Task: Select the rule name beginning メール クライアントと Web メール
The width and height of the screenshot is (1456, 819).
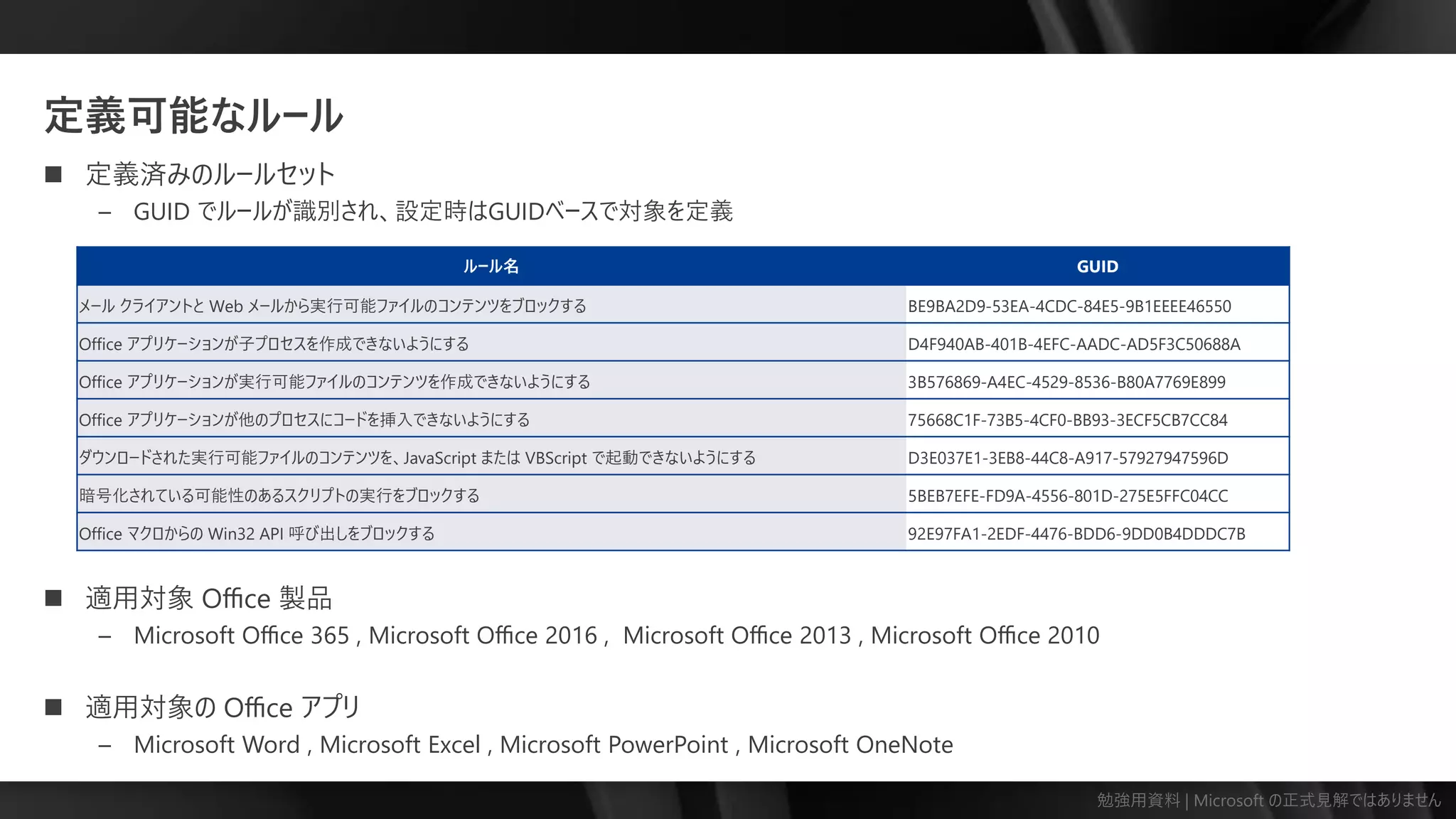Action: (x=333, y=306)
